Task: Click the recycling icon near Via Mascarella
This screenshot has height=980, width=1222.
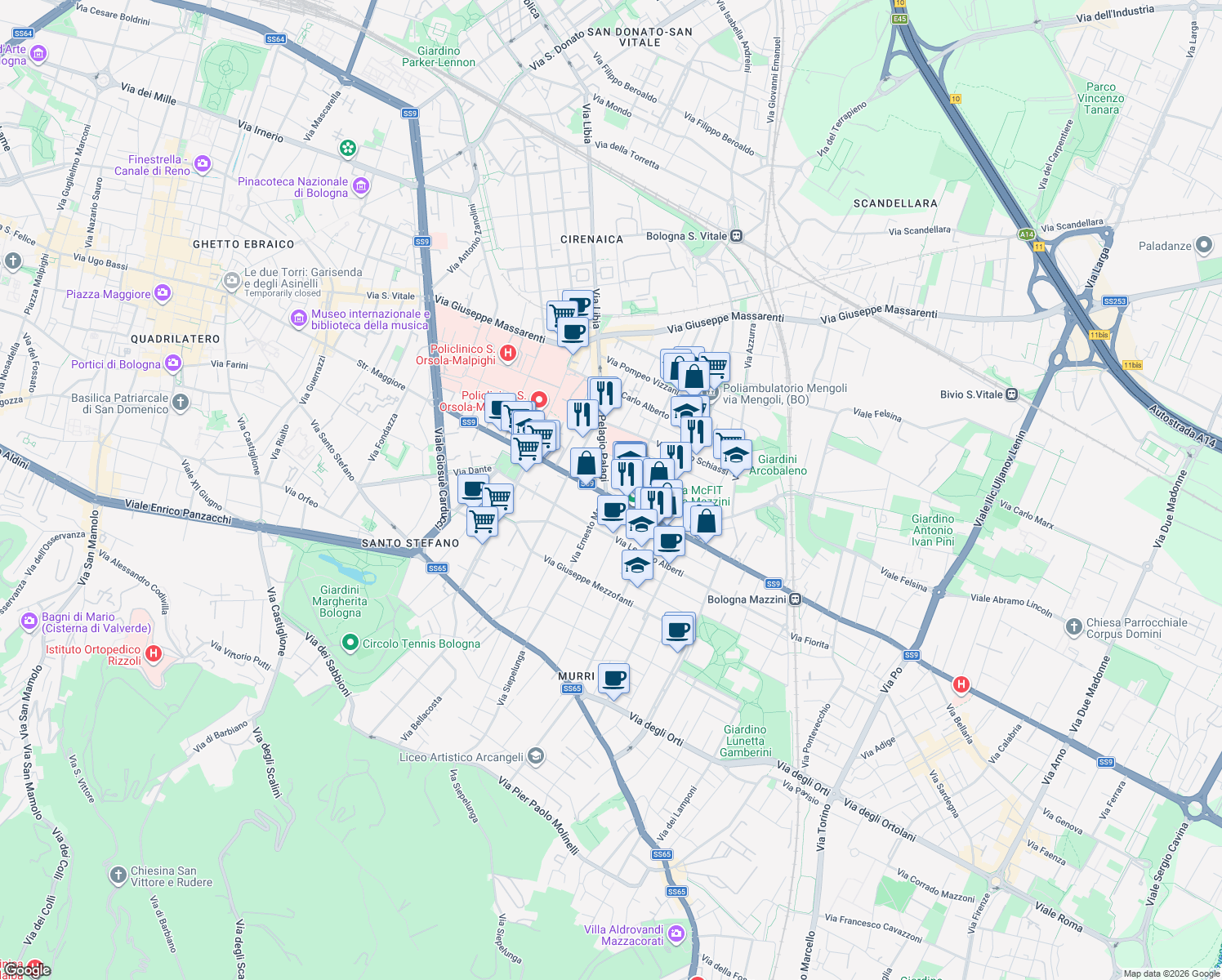Action: click(349, 149)
